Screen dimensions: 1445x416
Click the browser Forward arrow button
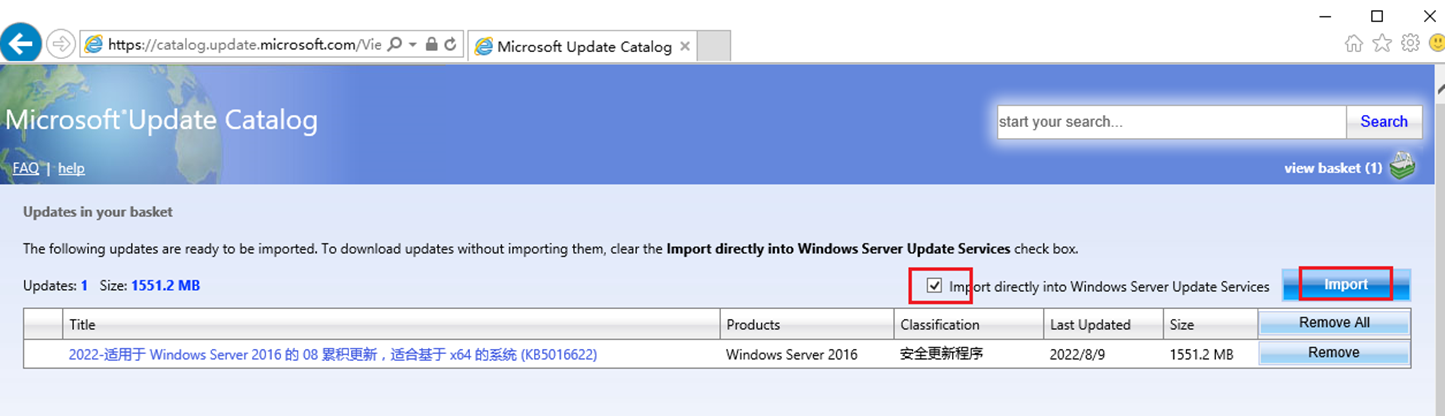(61, 43)
